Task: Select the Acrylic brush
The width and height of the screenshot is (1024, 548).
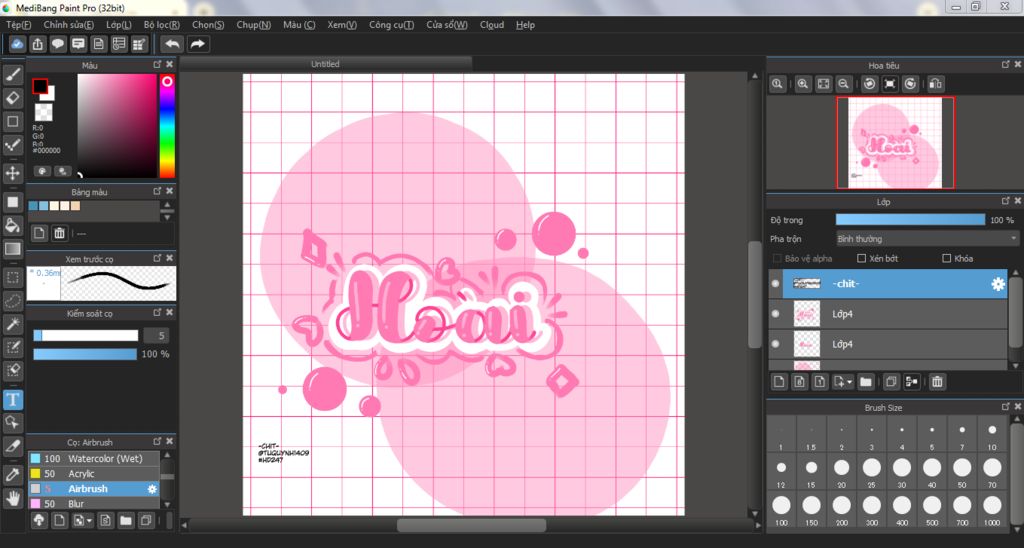Action: pos(94,474)
